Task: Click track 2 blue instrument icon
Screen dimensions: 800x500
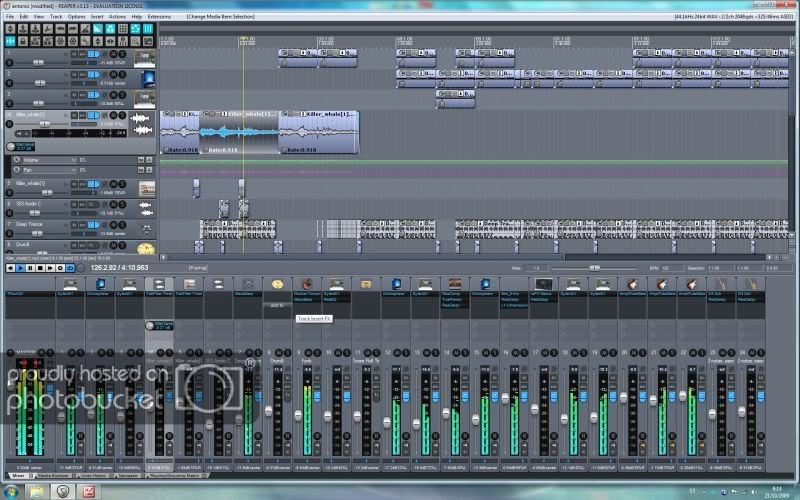Action: tap(147, 79)
